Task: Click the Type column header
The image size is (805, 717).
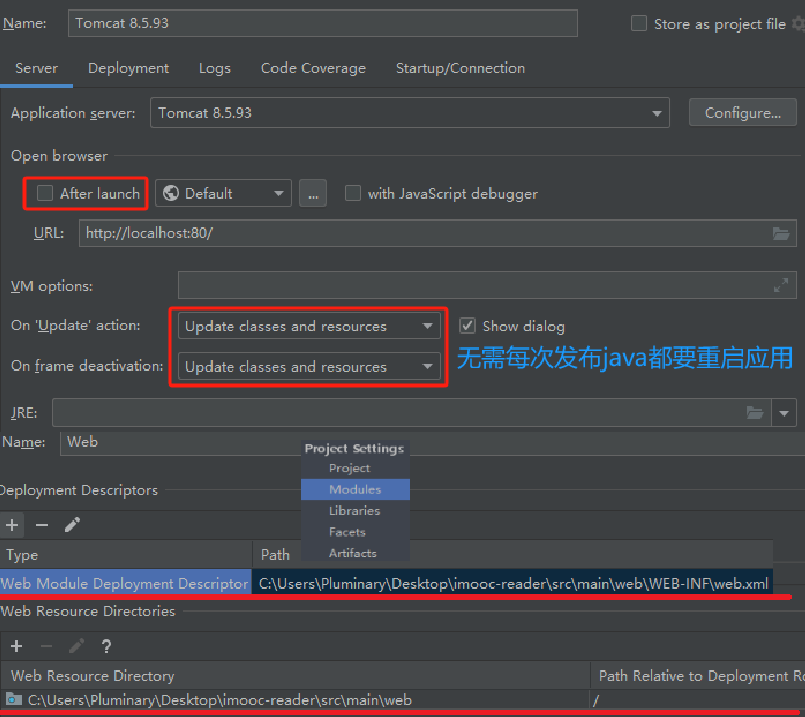Action: pyautogui.click(x=126, y=555)
